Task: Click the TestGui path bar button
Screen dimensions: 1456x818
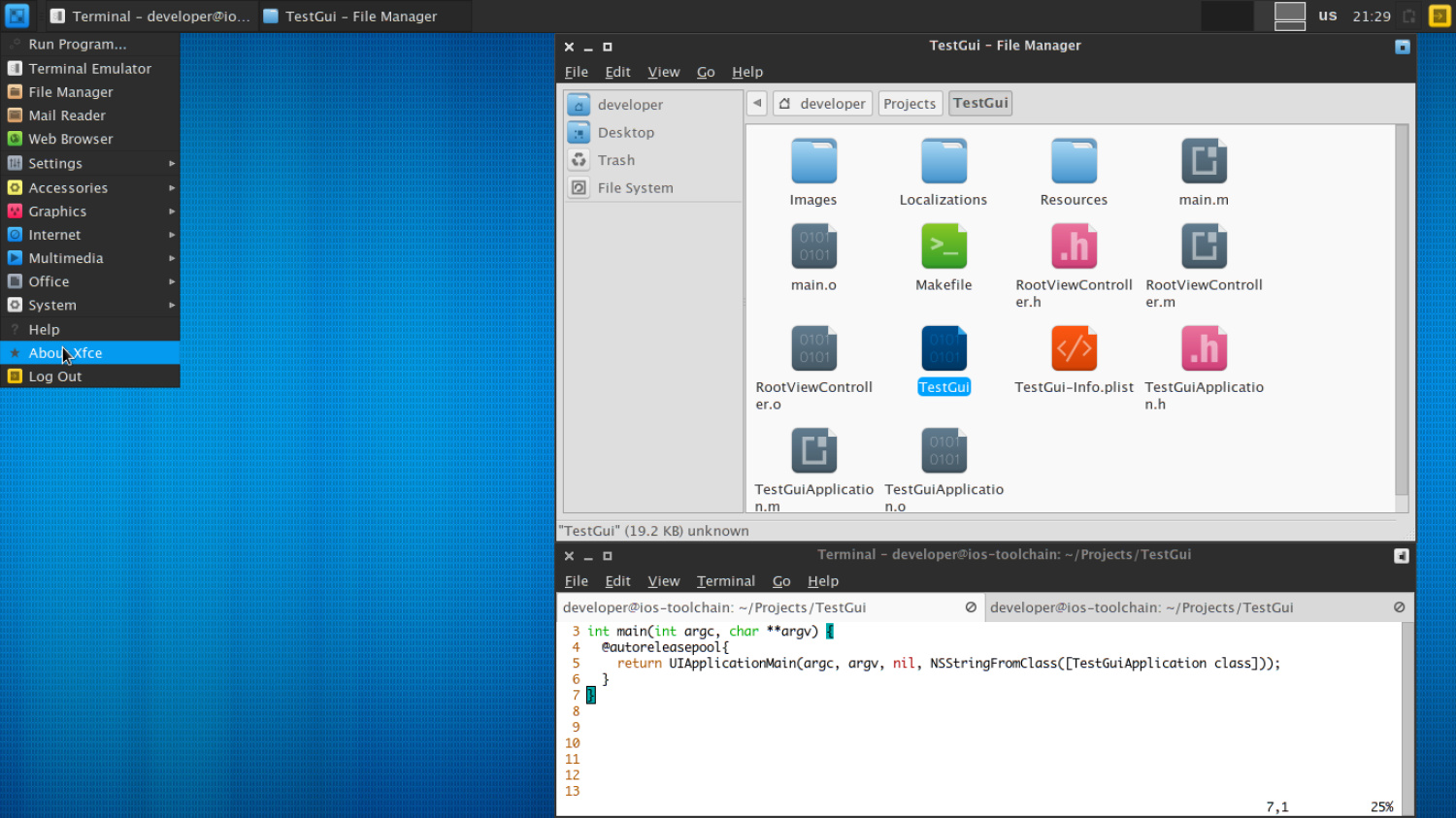Action: tap(980, 103)
